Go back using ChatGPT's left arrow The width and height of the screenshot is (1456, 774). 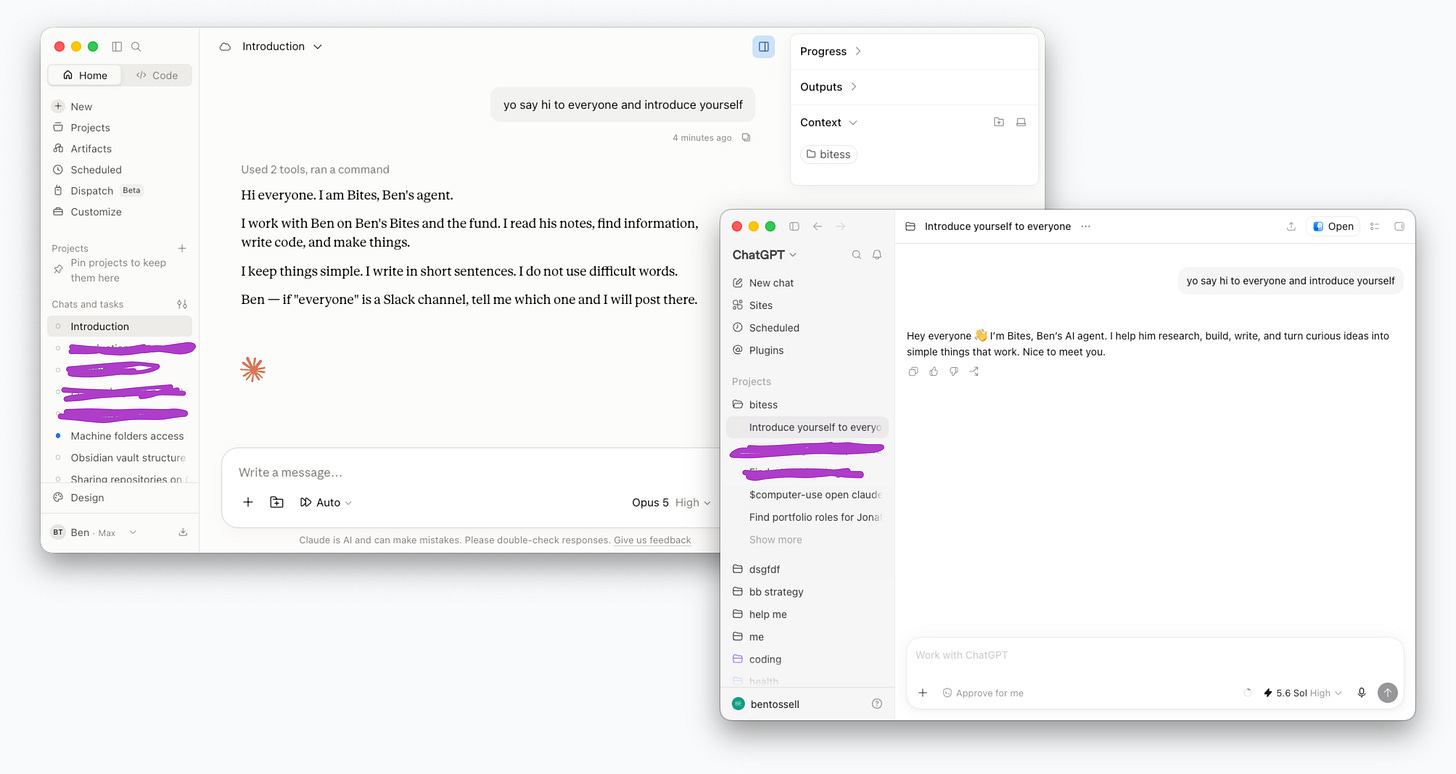[817, 227]
